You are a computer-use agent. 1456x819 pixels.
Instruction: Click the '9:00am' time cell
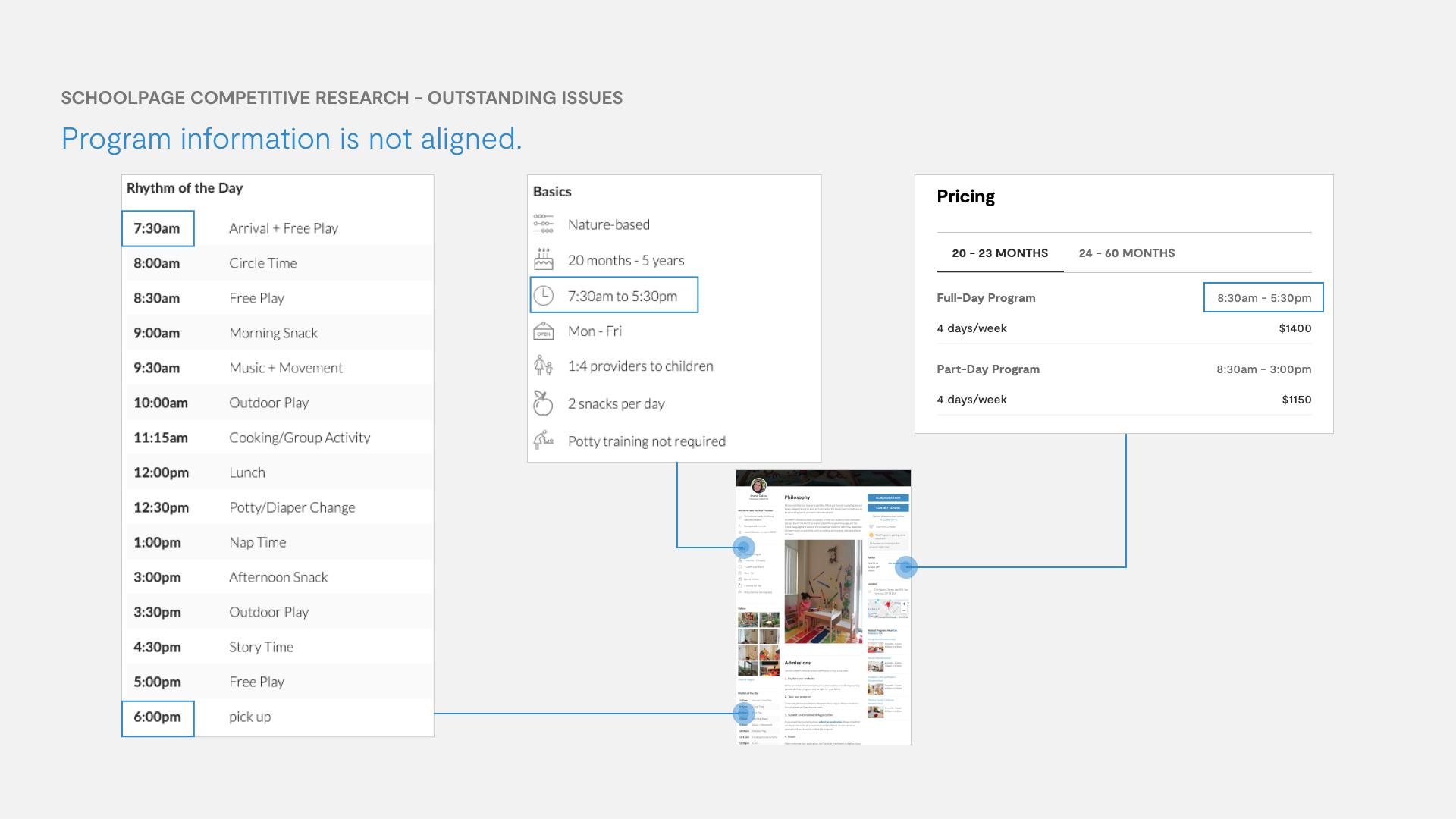(157, 333)
